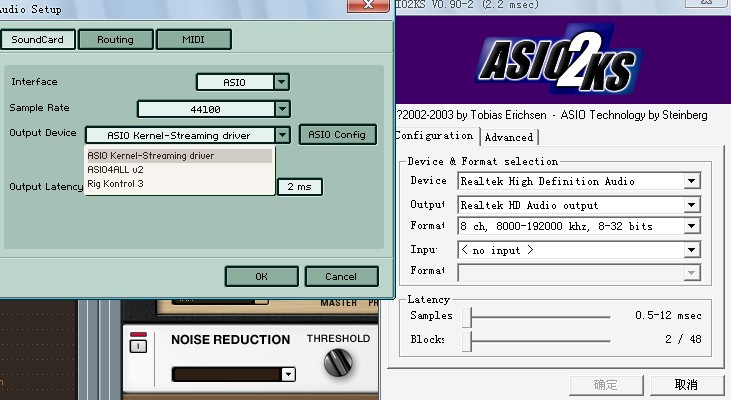
Task: Click the Interface ASIO value field
Action: 235,83
